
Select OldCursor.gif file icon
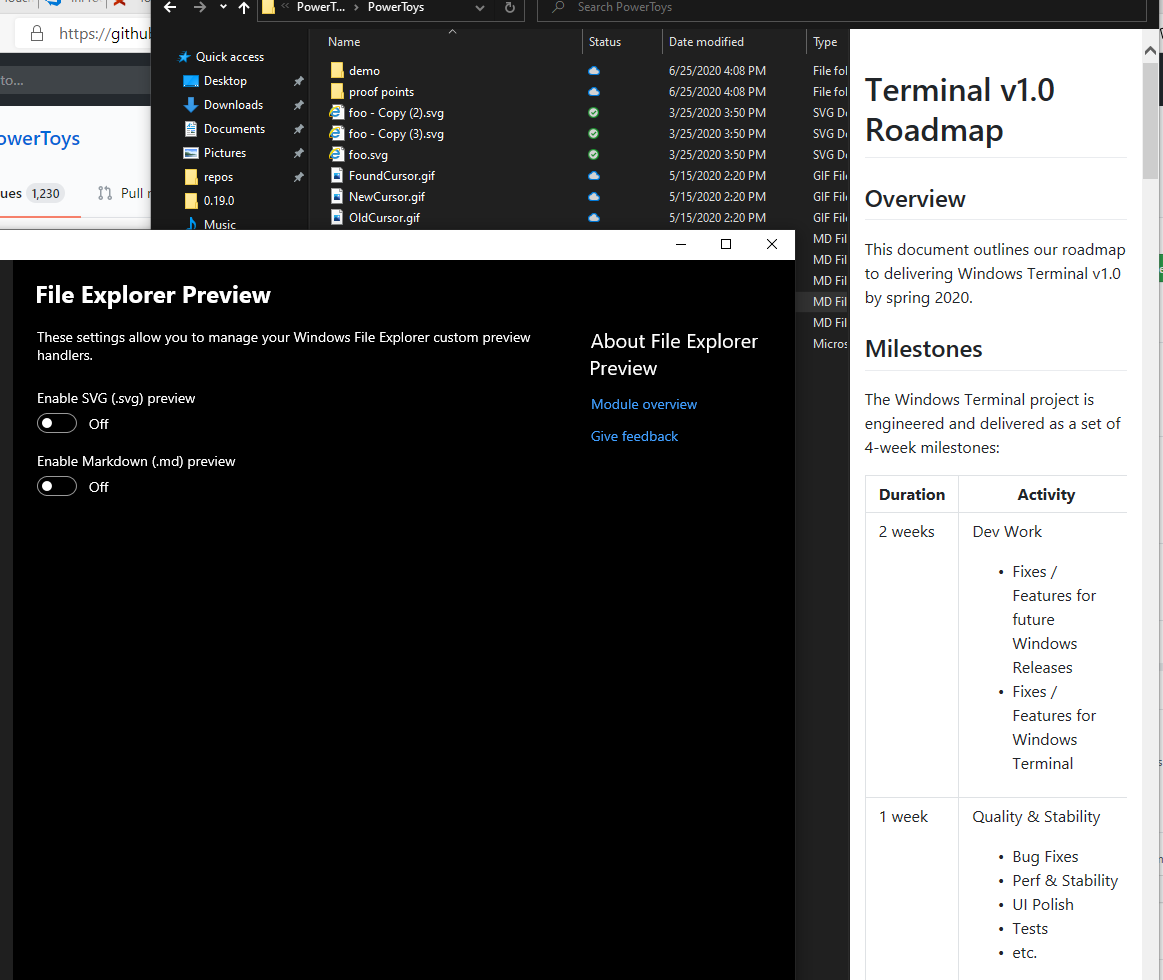pyautogui.click(x=337, y=217)
